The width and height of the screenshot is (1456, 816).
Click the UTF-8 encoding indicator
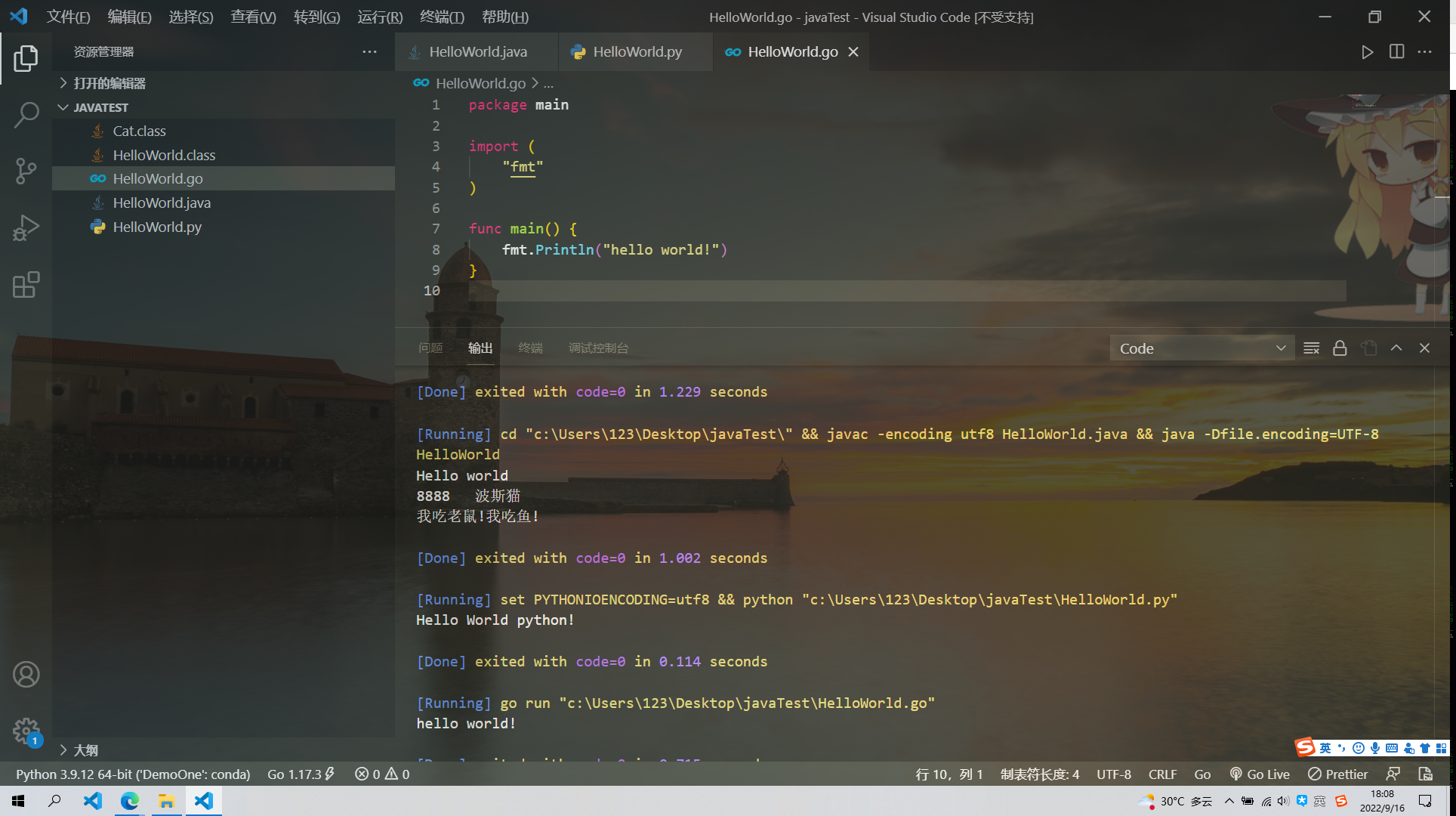click(1113, 774)
